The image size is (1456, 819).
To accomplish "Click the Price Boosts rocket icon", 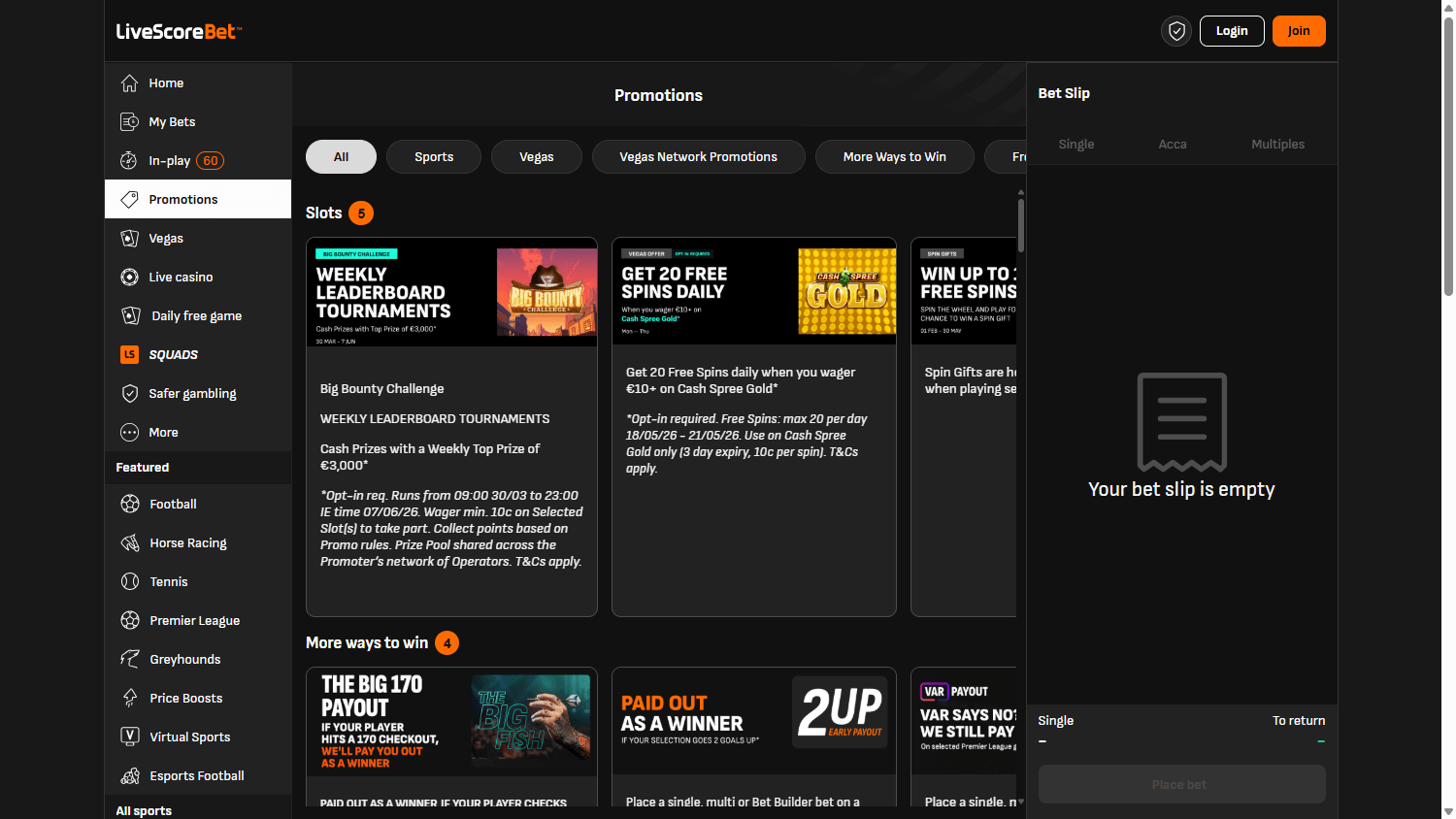I will pos(130,698).
